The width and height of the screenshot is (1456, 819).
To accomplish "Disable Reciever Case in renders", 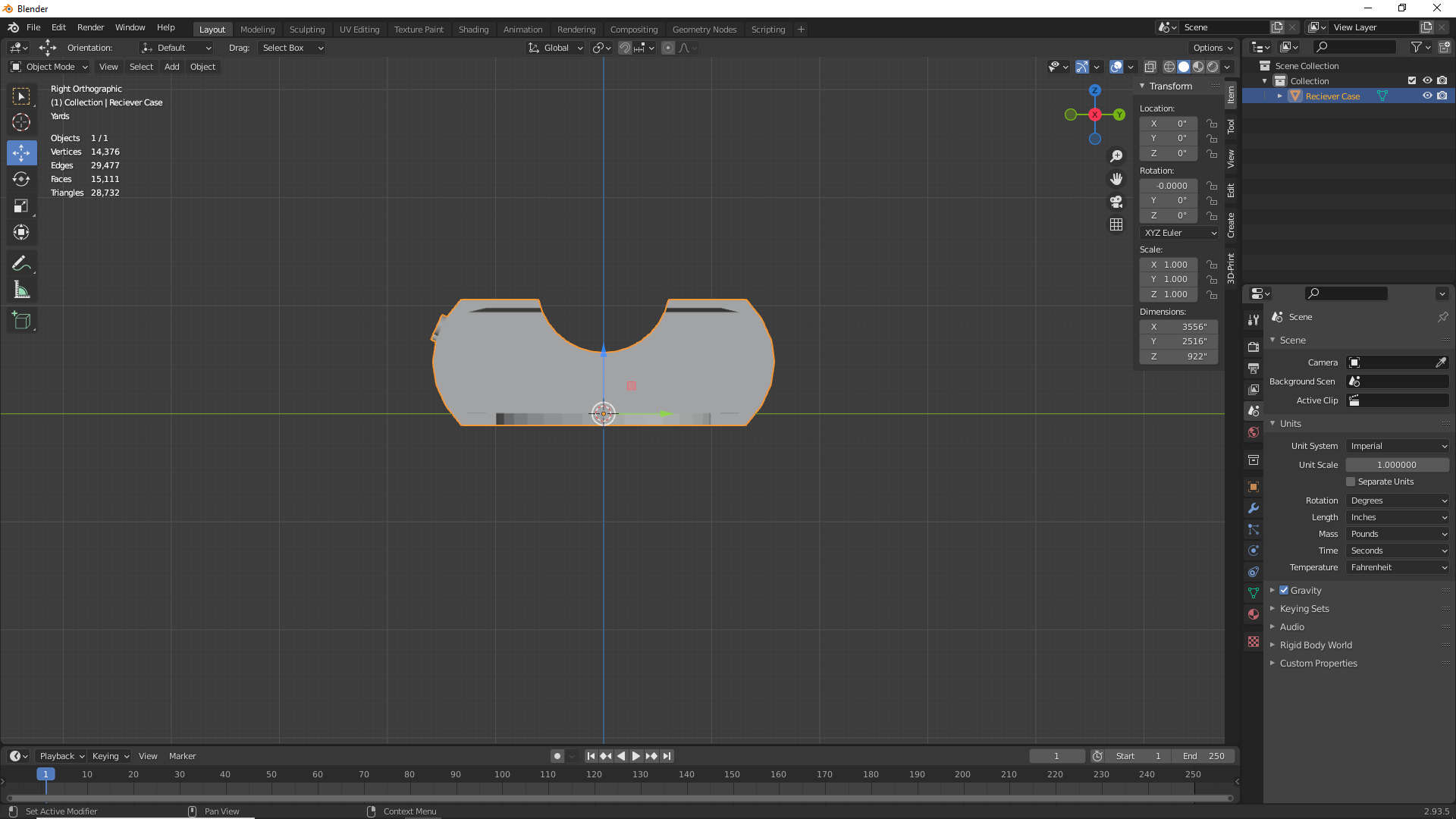I will point(1442,96).
